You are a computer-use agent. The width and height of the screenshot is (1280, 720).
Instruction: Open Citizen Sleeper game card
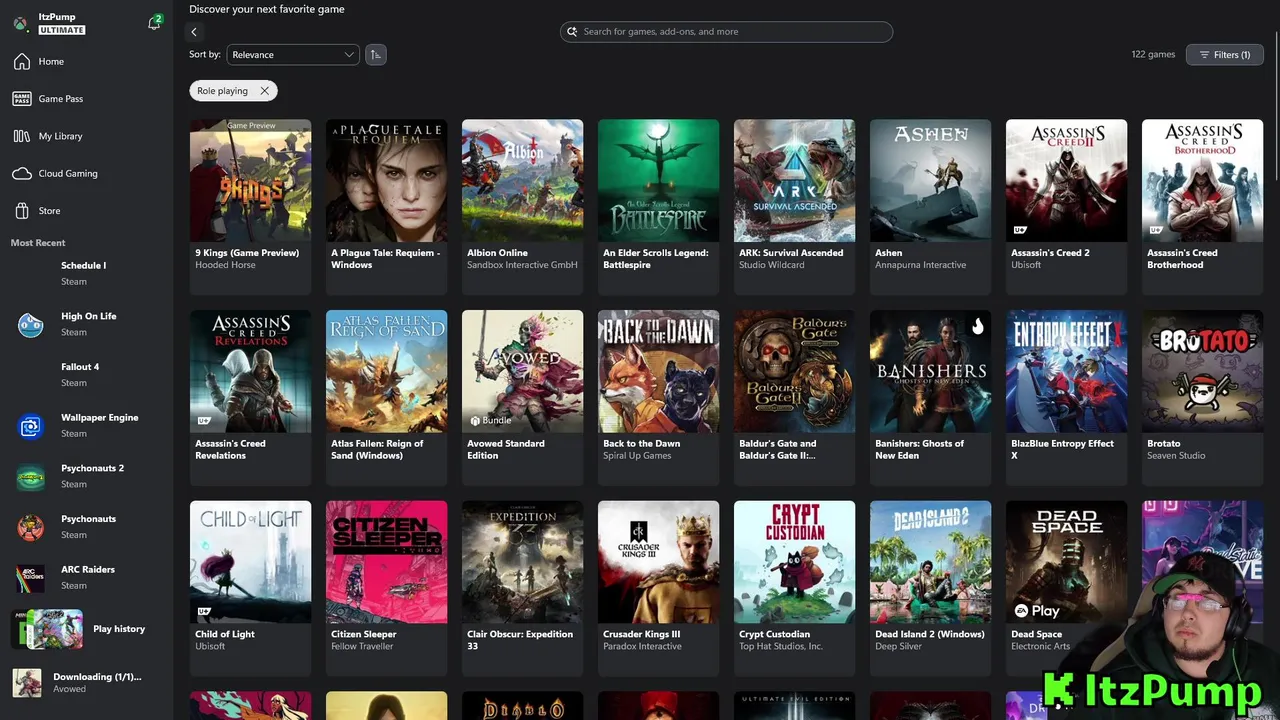(x=386, y=588)
